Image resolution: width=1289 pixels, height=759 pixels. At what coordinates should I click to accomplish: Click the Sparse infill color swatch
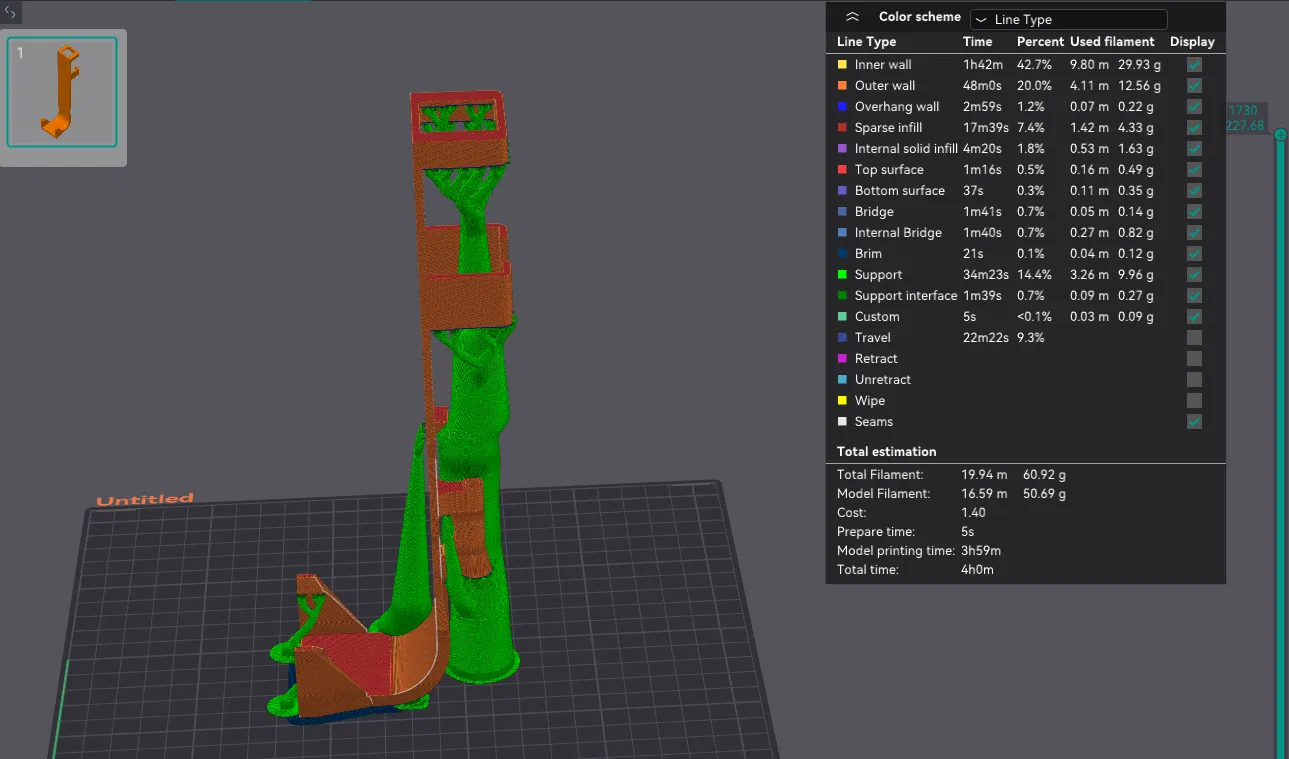tap(842, 128)
